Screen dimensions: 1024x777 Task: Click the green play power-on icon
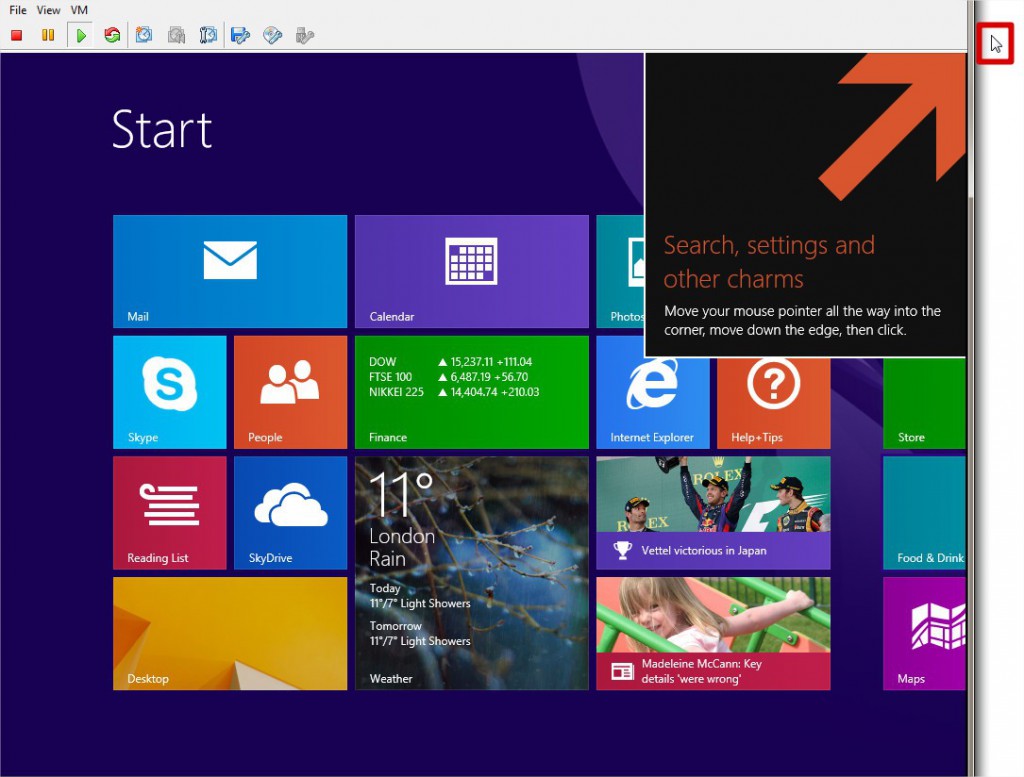pyautogui.click(x=81, y=35)
